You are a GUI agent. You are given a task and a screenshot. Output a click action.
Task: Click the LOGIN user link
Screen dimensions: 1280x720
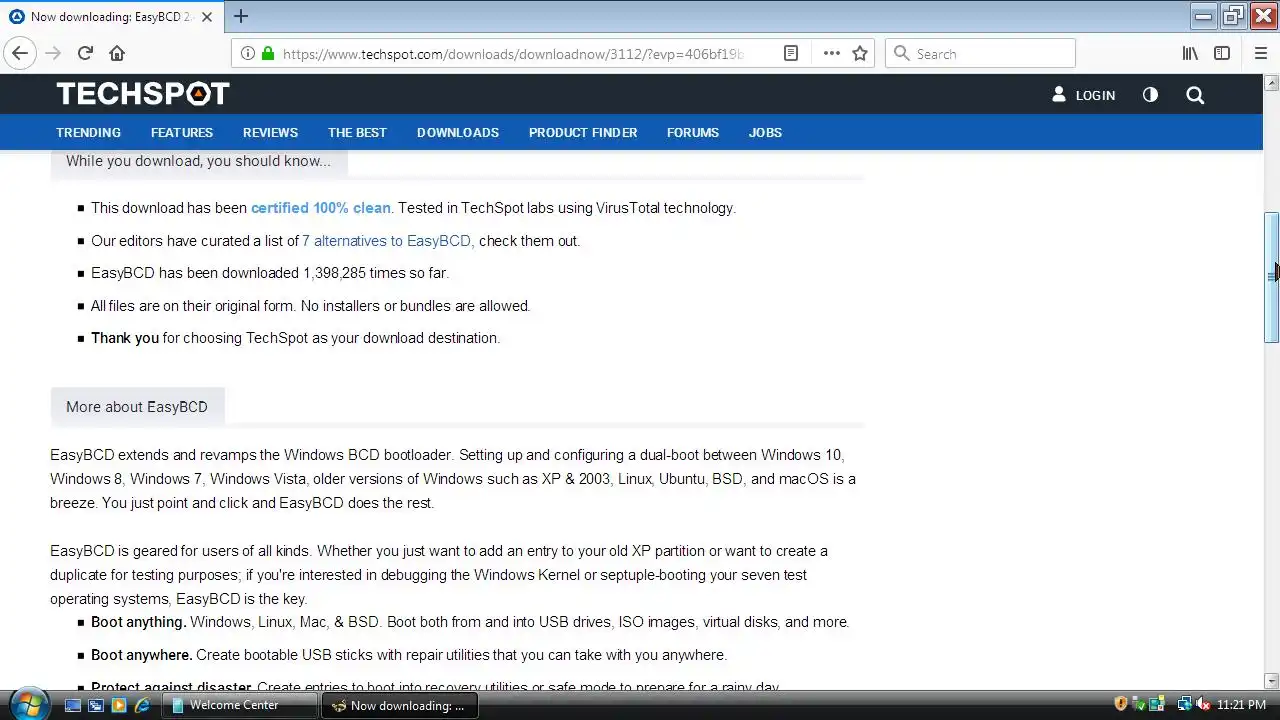point(1084,95)
